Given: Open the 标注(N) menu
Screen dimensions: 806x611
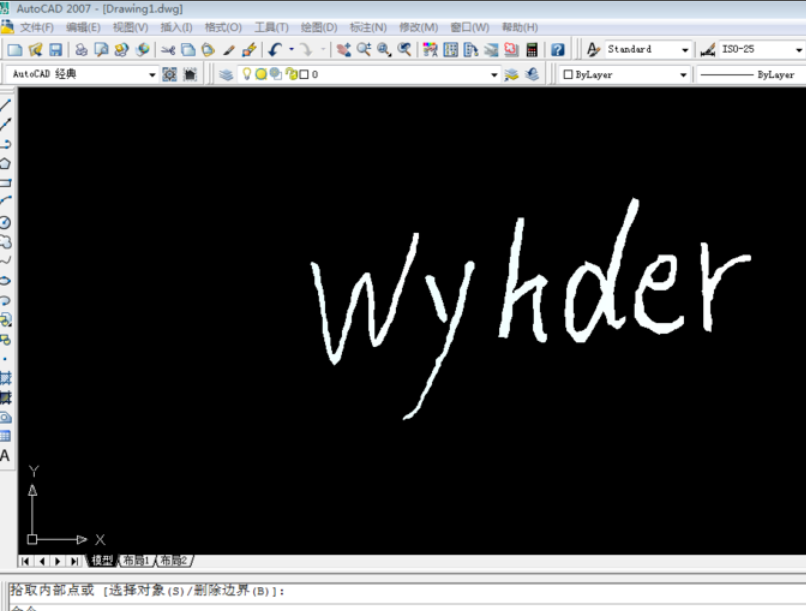Looking at the screenshot, I should pyautogui.click(x=368, y=27).
